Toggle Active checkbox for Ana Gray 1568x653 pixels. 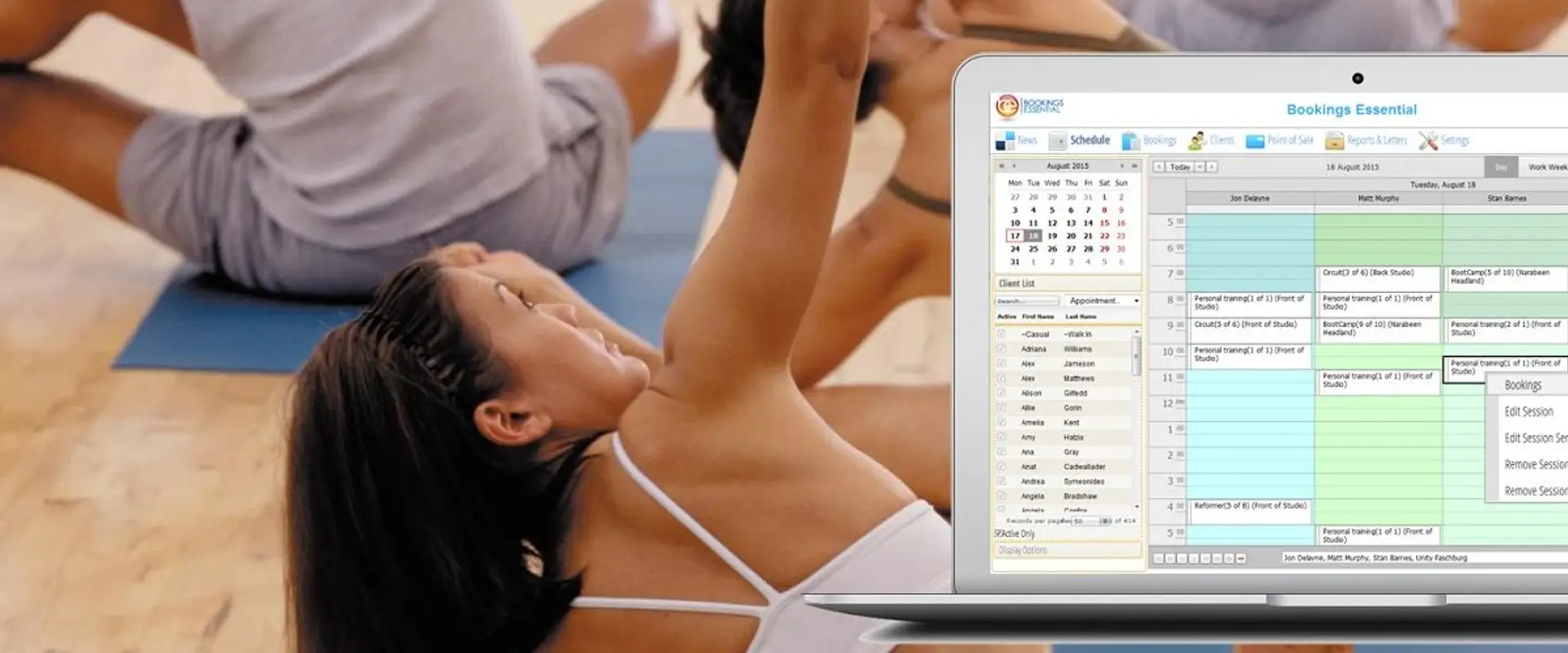(1001, 451)
